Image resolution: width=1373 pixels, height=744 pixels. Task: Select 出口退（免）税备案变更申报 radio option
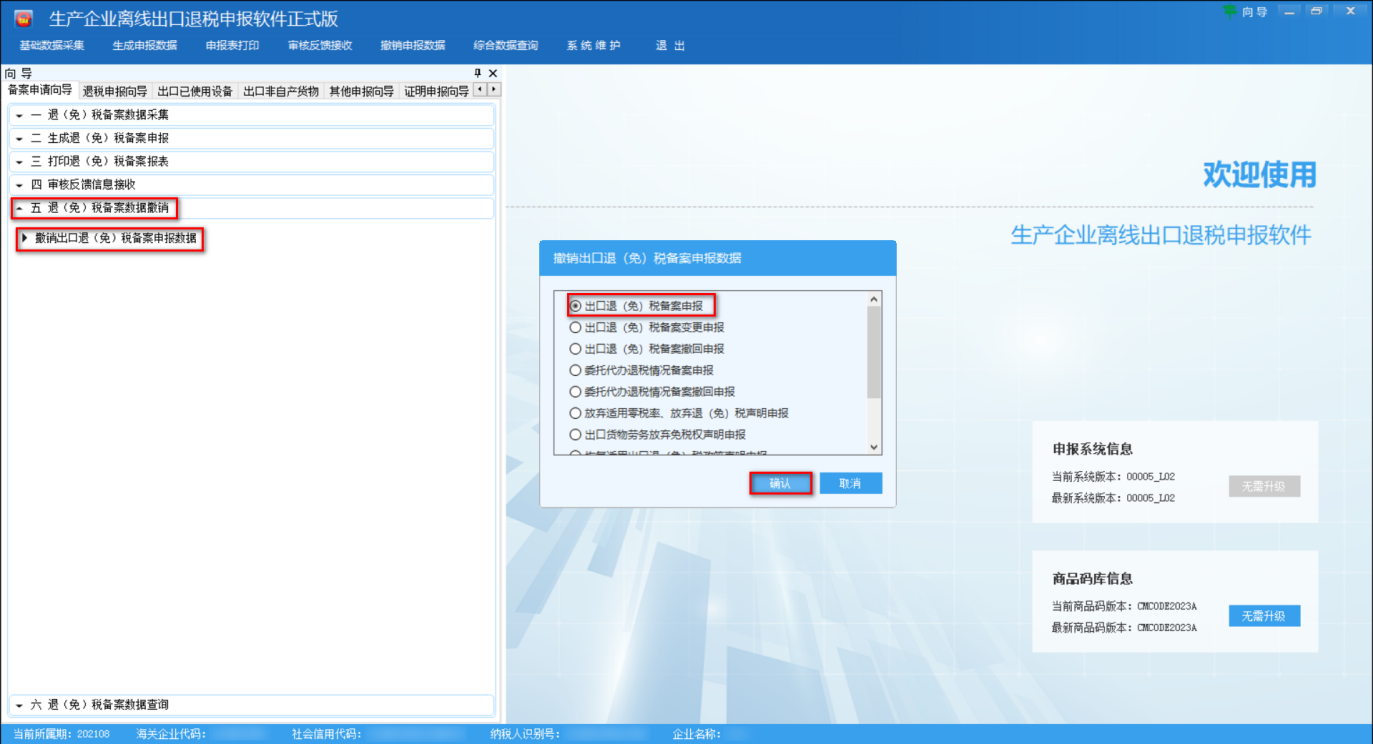coord(575,327)
